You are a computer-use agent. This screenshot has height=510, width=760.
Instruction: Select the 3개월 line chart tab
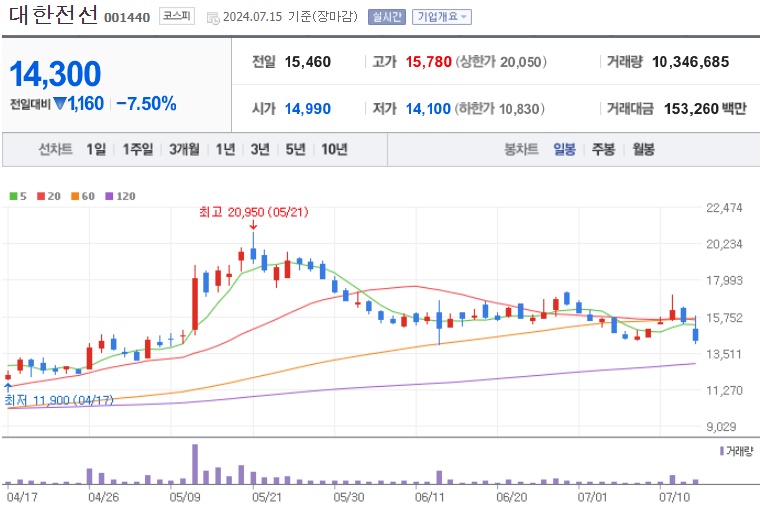click(184, 149)
